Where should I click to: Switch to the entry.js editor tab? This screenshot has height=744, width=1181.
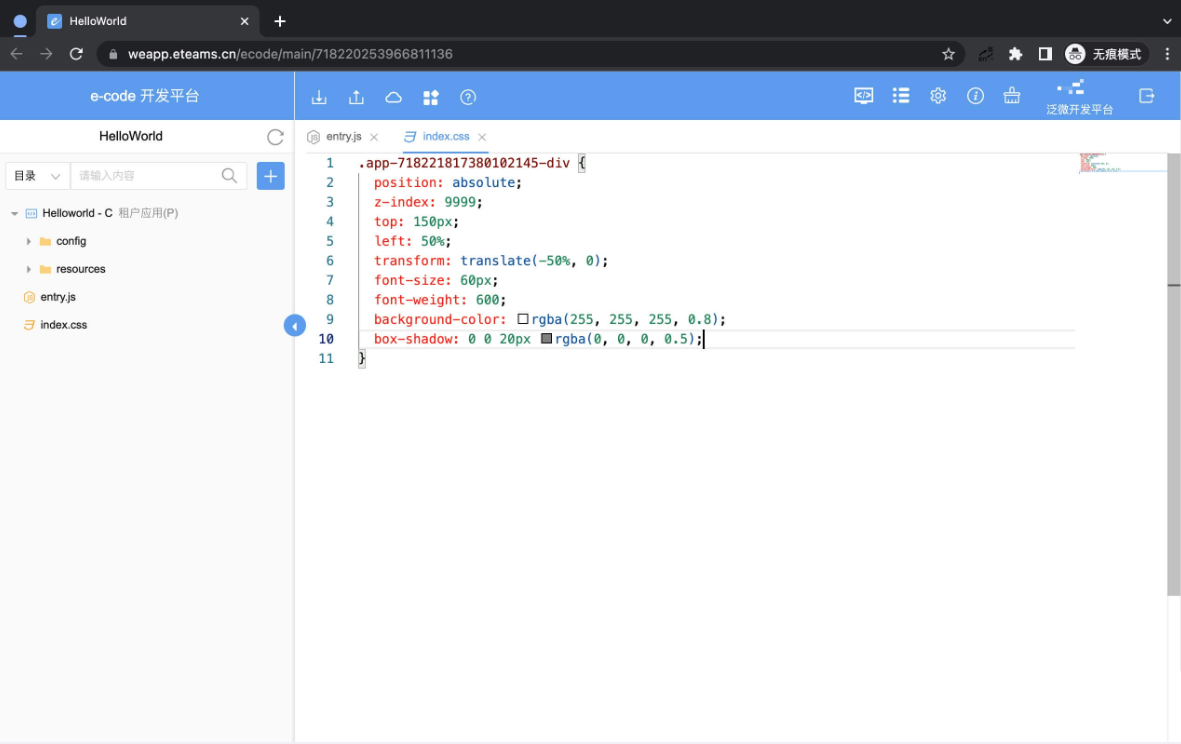pos(343,136)
